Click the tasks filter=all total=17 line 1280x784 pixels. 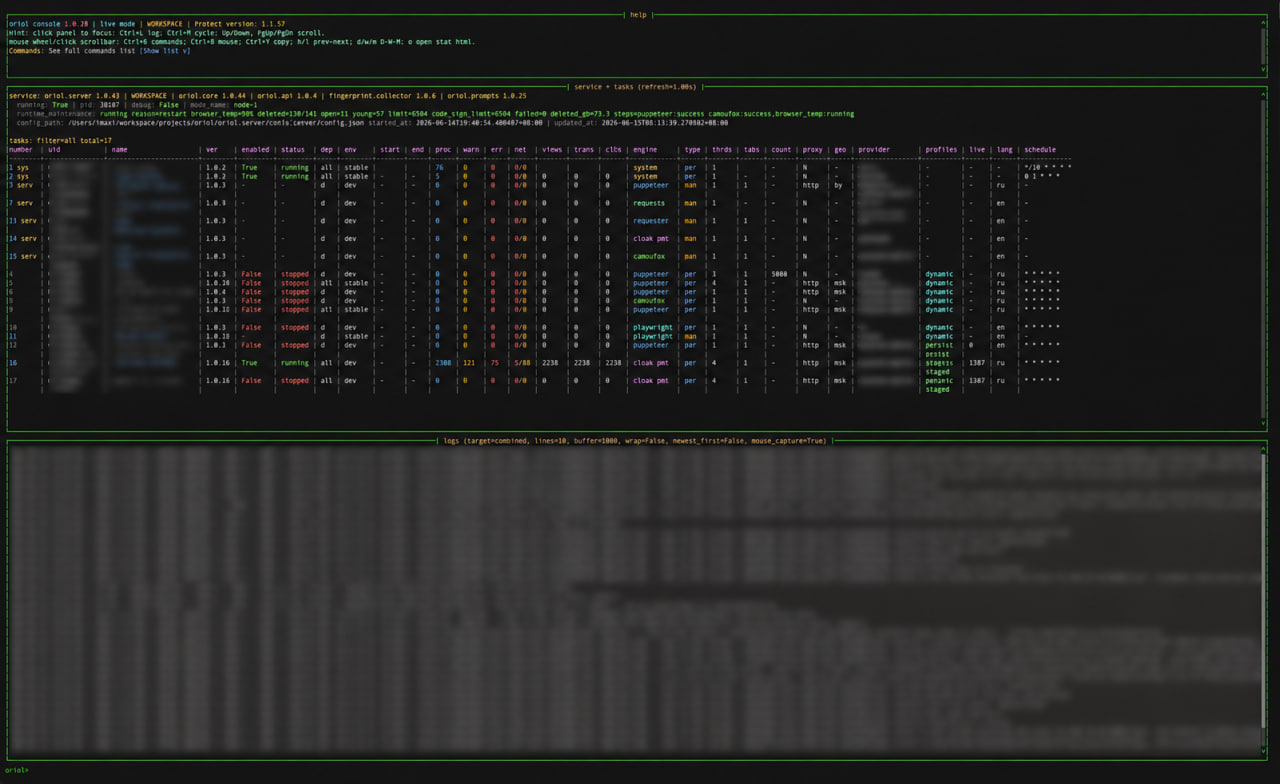point(60,141)
